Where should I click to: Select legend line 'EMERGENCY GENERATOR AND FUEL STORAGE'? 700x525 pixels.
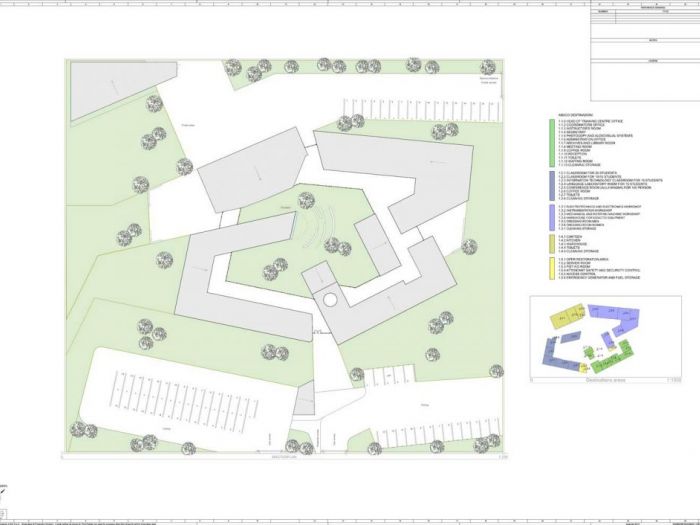(x=599, y=278)
